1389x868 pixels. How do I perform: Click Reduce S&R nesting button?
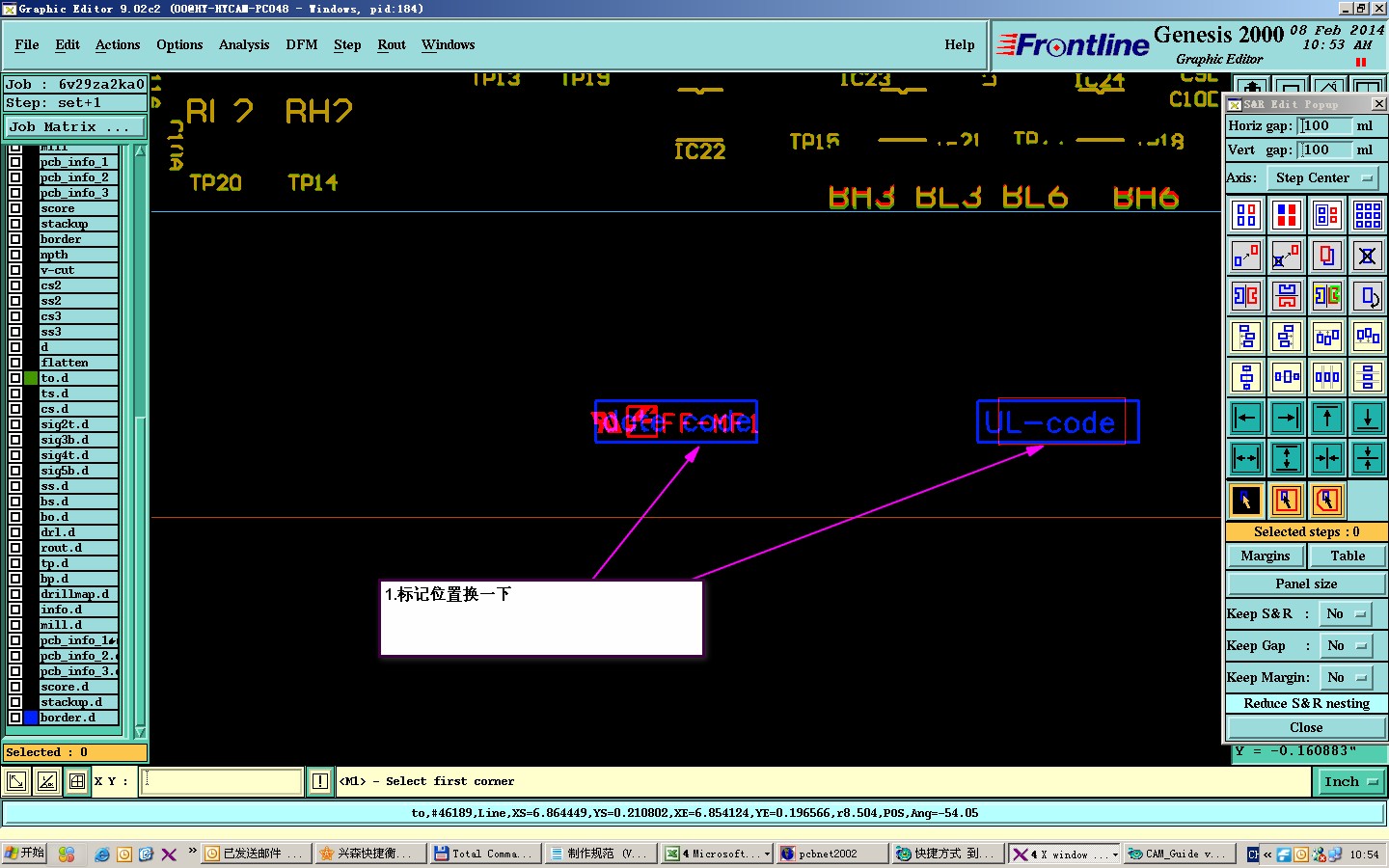(x=1306, y=703)
